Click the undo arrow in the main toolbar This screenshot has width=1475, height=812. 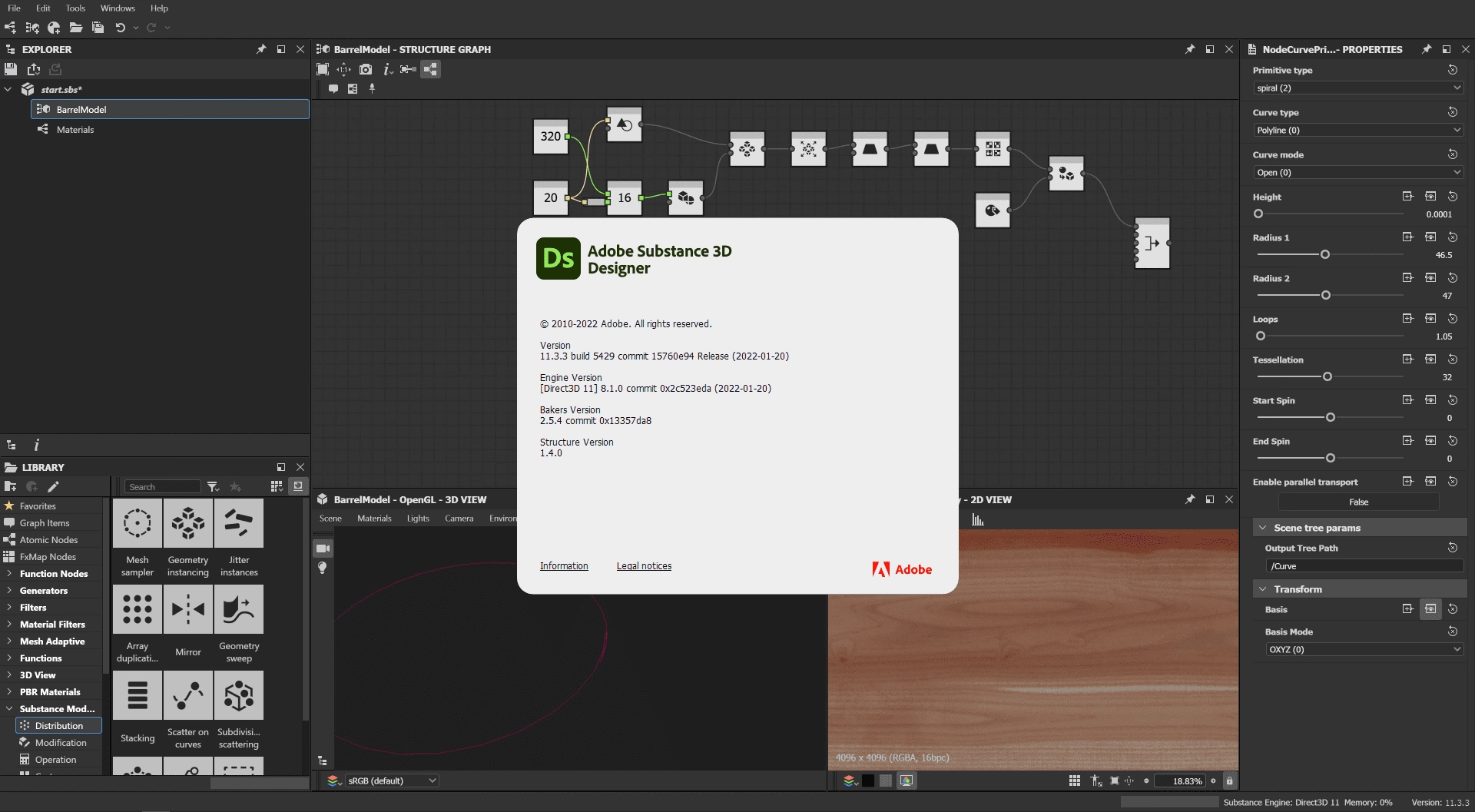(x=120, y=28)
